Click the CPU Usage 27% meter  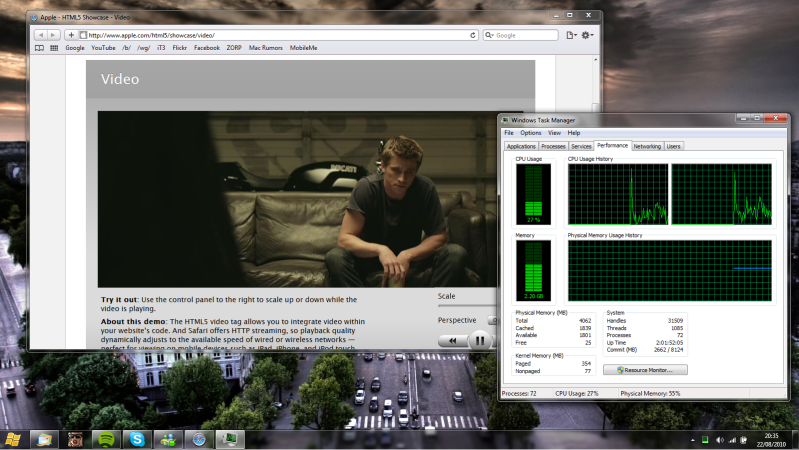[x=533, y=194]
